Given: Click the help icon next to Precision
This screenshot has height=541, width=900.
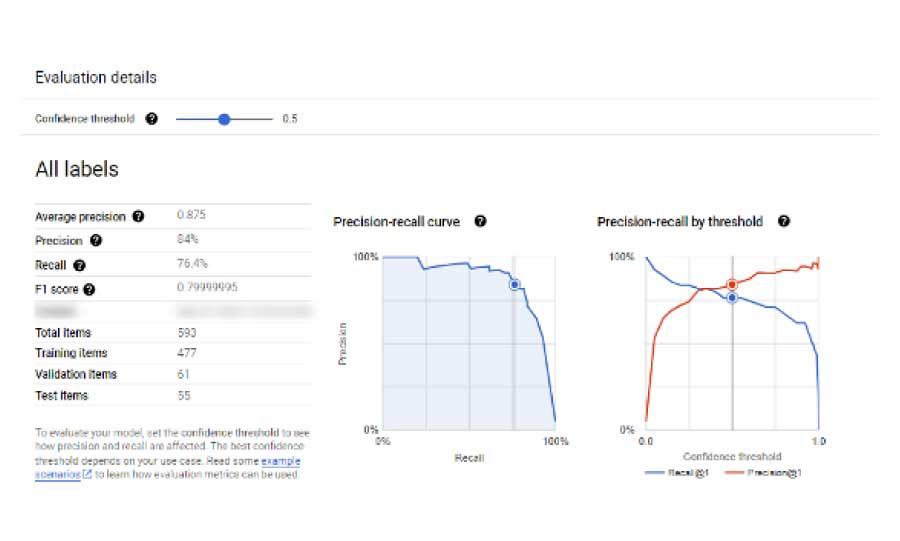Looking at the screenshot, I should 96,240.
